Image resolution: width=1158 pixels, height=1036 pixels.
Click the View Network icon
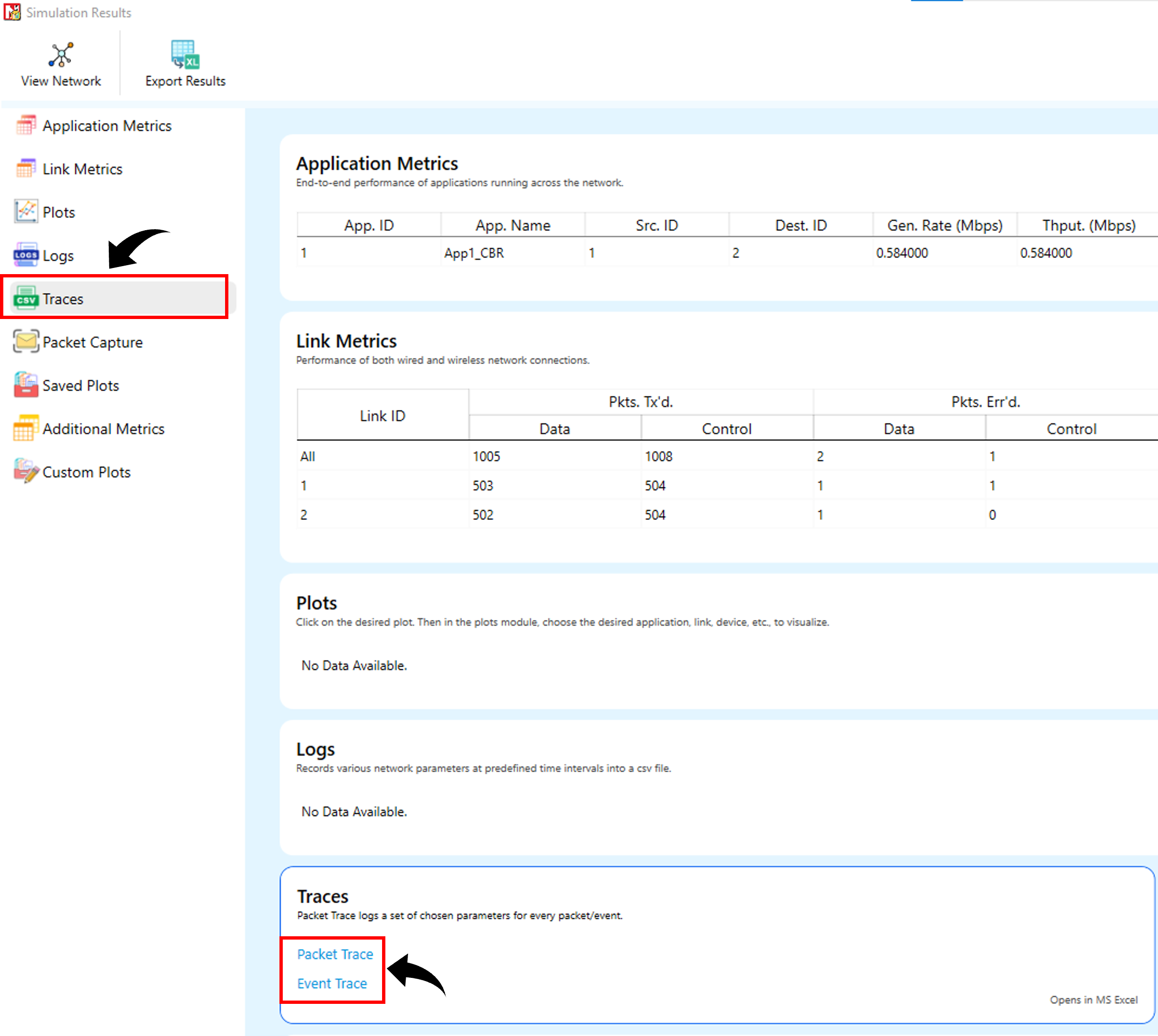coord(61,55)
